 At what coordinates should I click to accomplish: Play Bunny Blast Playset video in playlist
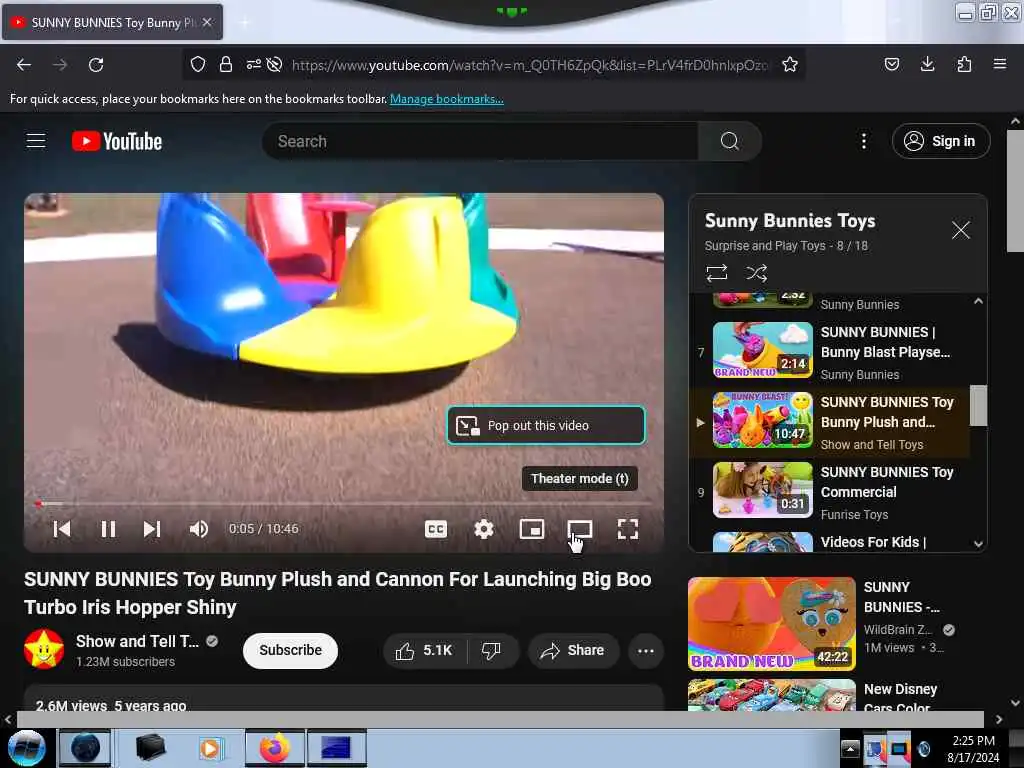pos(831,352)
